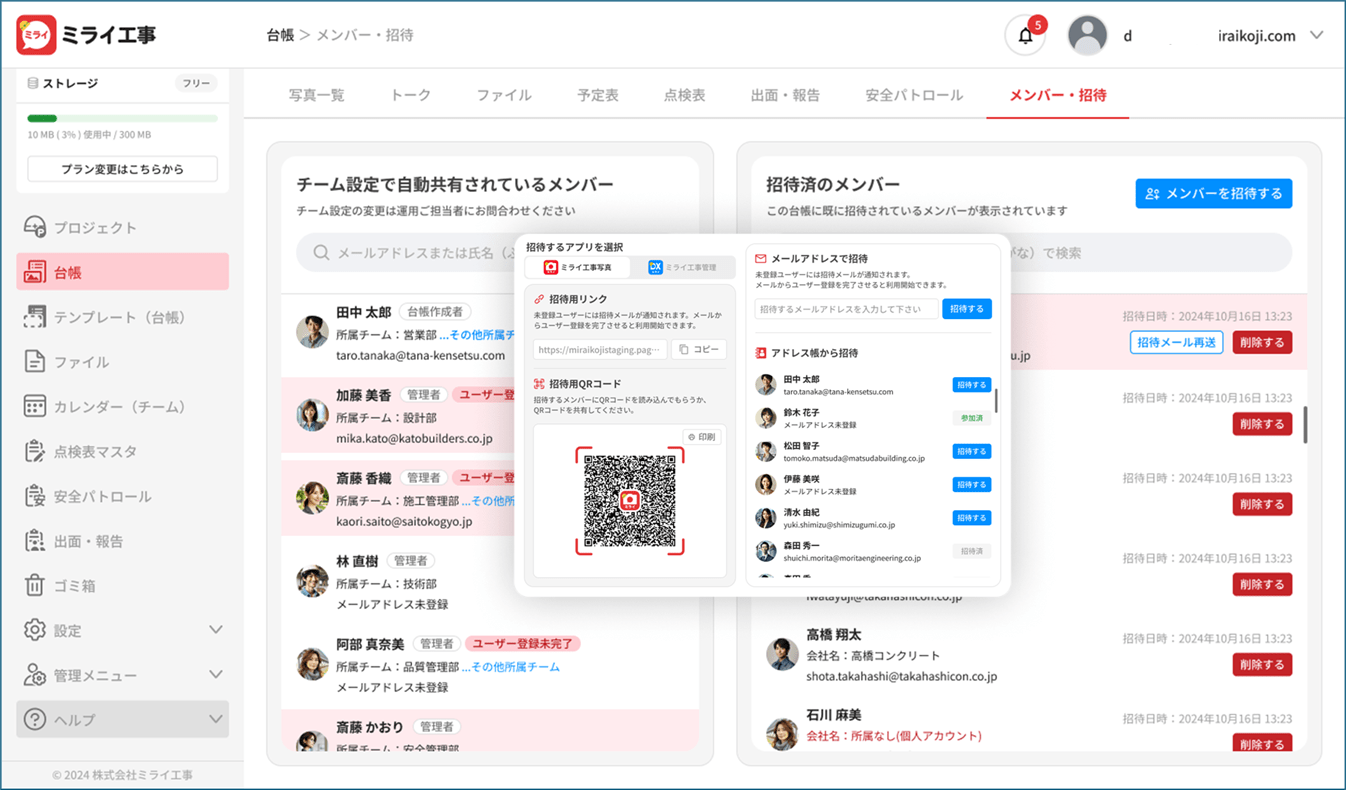Switch to the 写真一覧 tab
The height and width of the screenshot is (790, 1346).
tap(316, 95)
